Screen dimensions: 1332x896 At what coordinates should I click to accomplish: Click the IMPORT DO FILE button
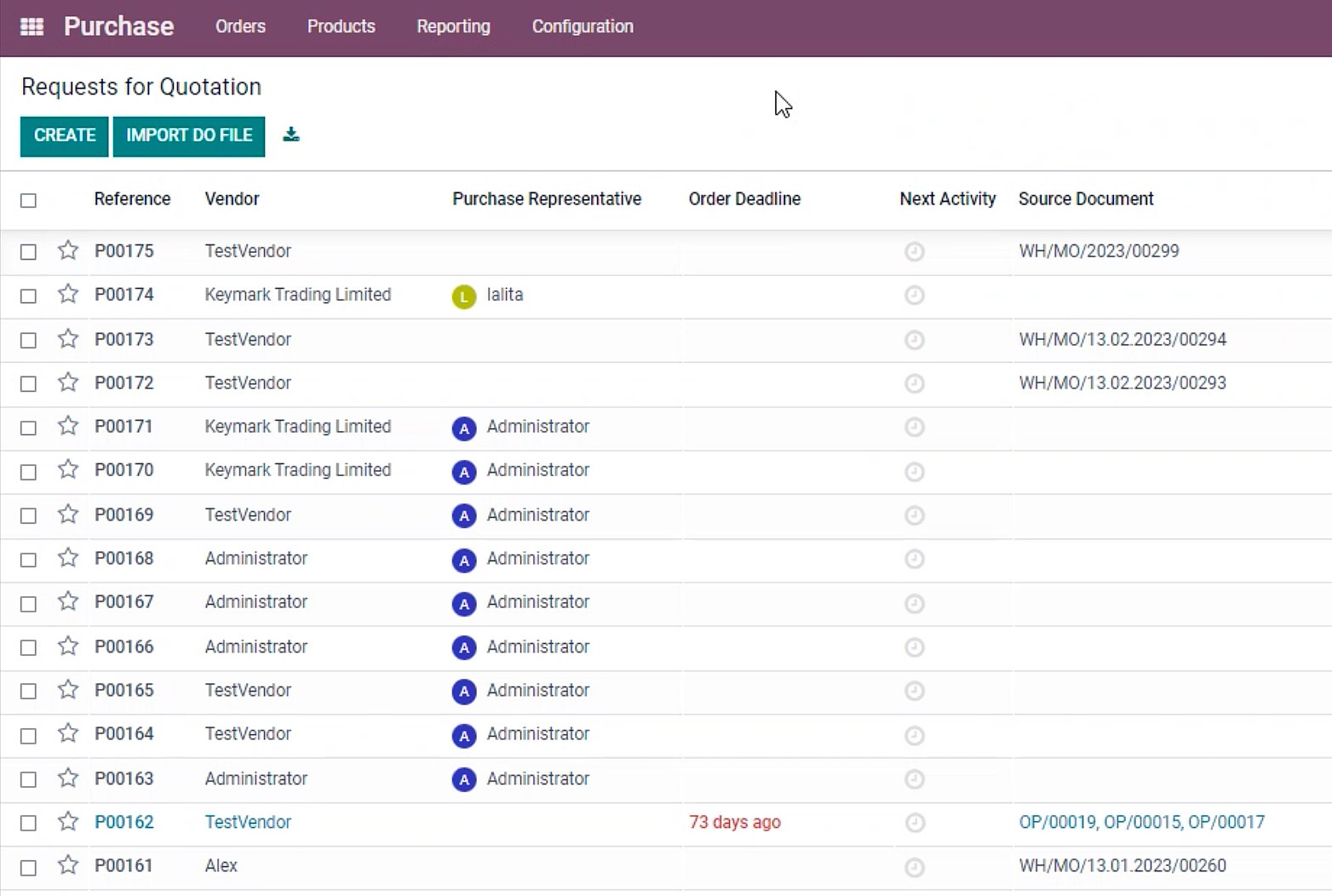189,135
